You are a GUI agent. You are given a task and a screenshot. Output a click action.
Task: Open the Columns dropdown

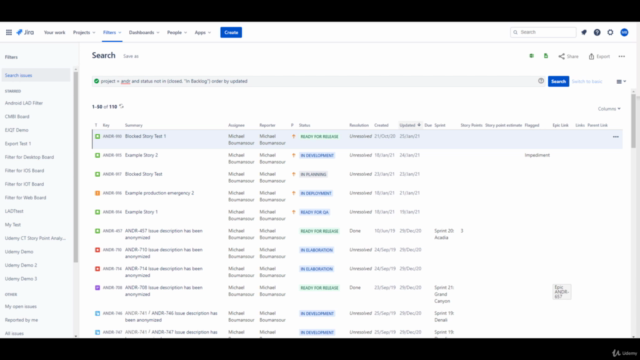point(609,109)
